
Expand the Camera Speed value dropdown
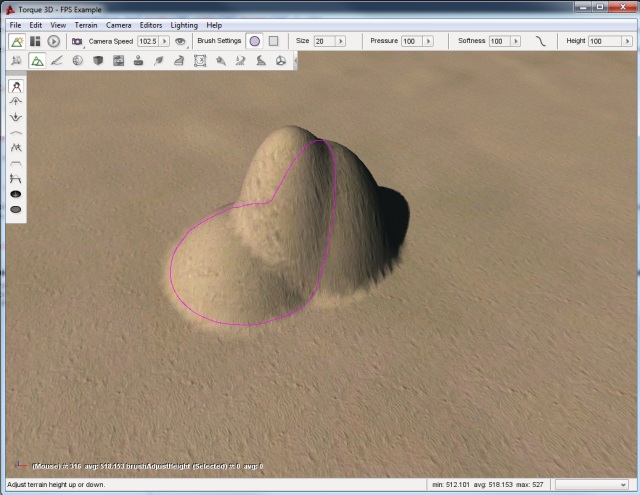point(164,42)
